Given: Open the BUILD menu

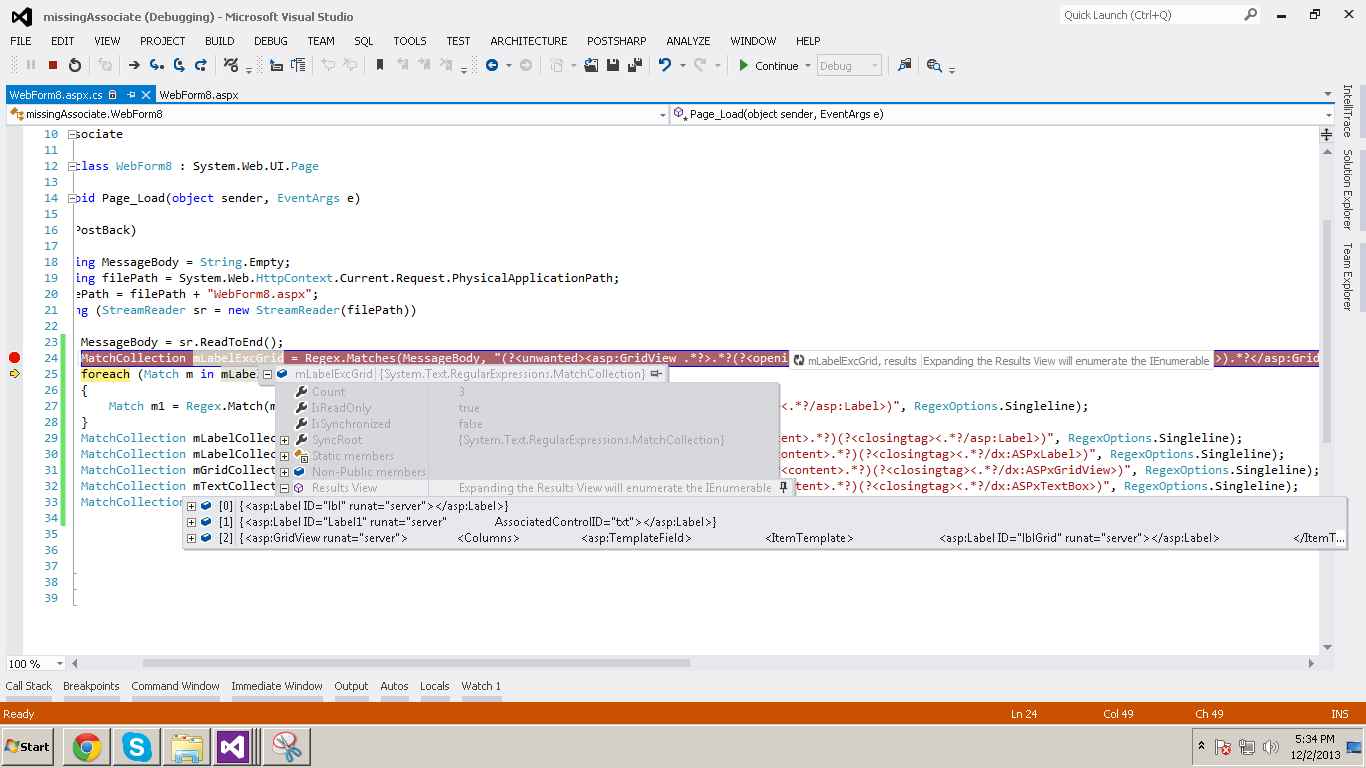Looking at the screenshot, I should tap(220, 41).
